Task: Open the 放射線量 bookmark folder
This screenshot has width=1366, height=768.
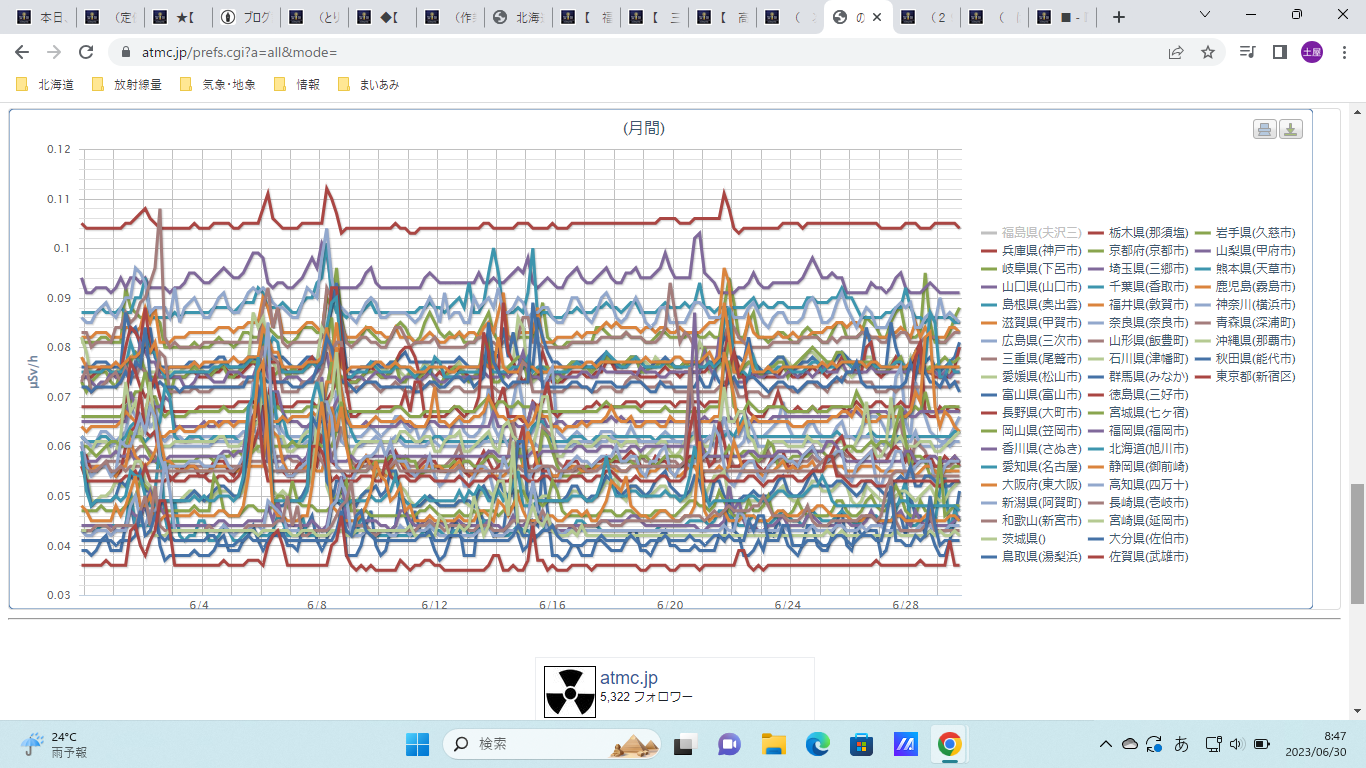Action: coord(126,85)
